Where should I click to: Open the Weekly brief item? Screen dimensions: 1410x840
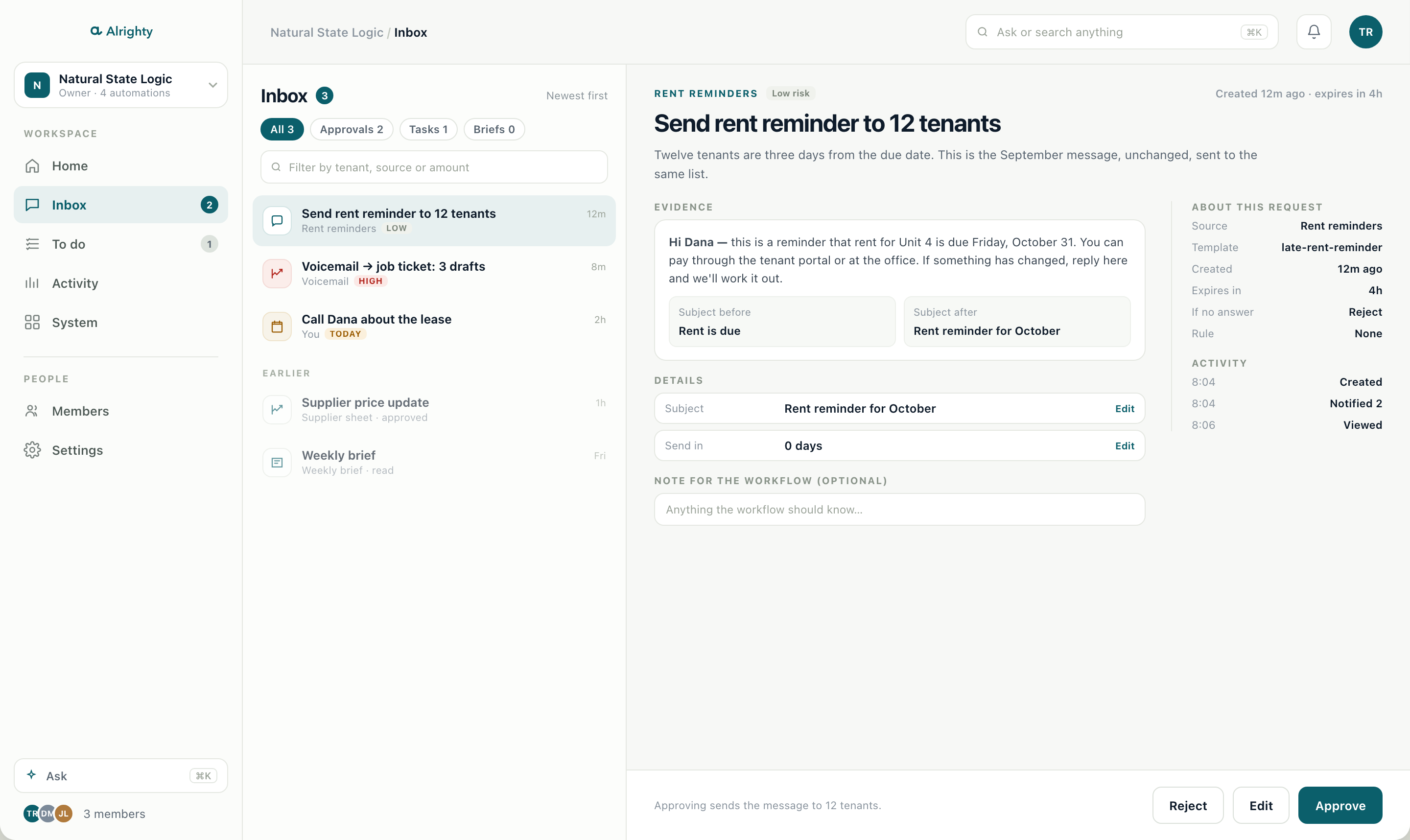434,463
